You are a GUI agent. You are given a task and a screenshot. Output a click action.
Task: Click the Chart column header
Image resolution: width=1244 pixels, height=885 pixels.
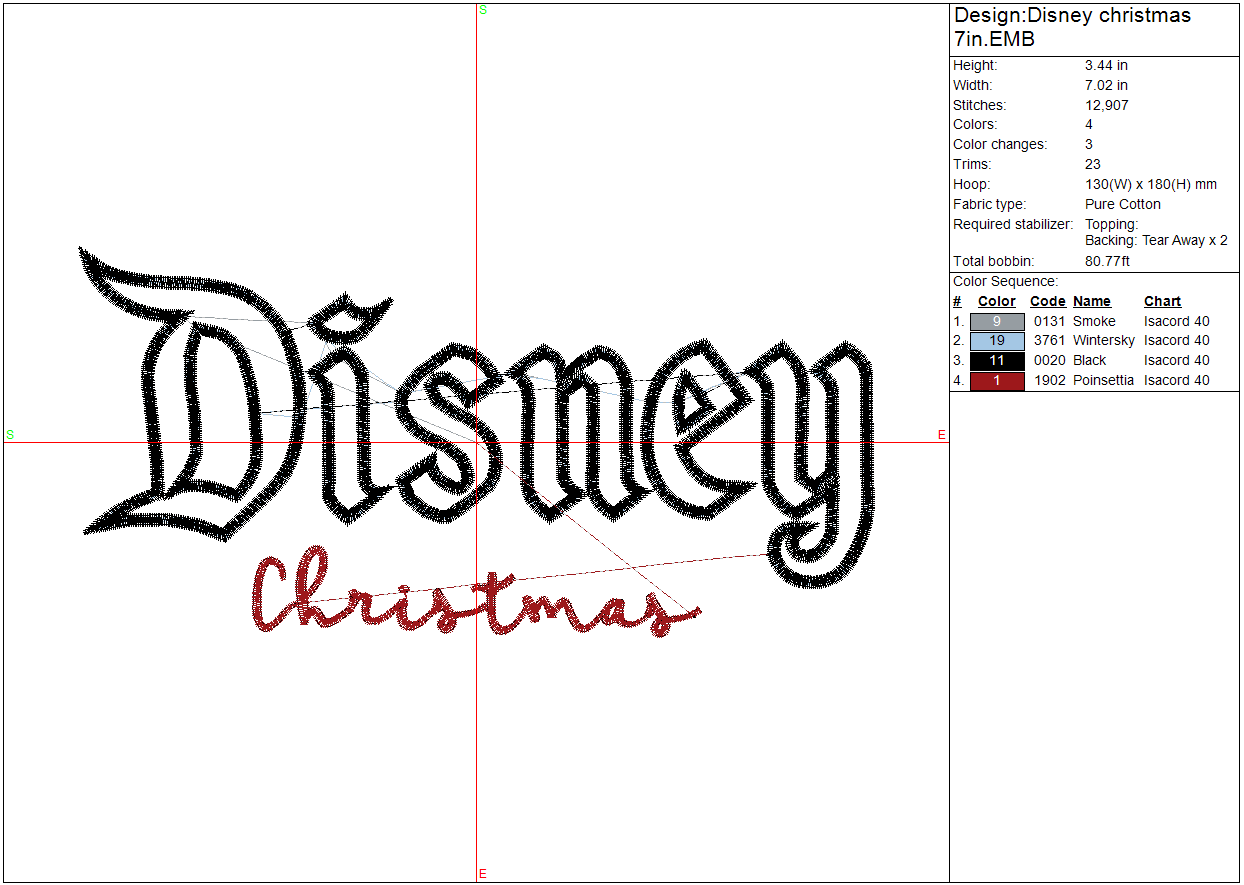pyautogui.click(x=1162, y=302)
